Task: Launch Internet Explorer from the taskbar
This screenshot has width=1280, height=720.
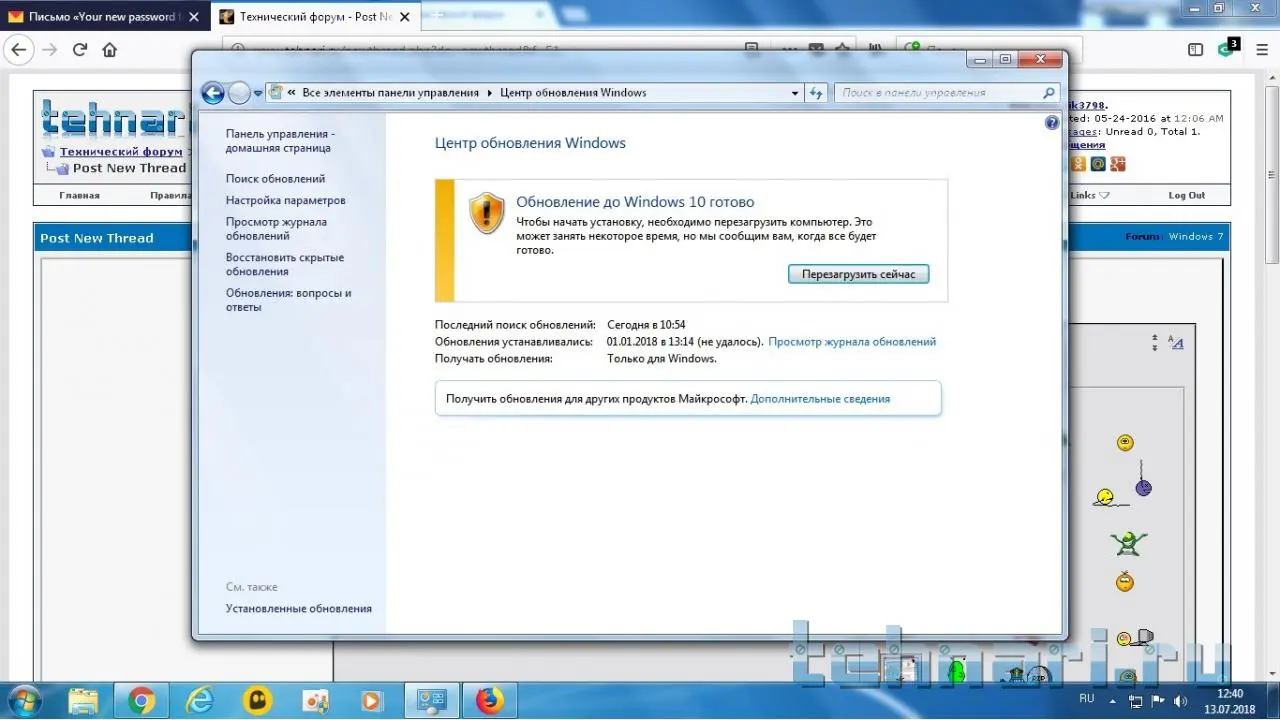Action: click(200, 700)
